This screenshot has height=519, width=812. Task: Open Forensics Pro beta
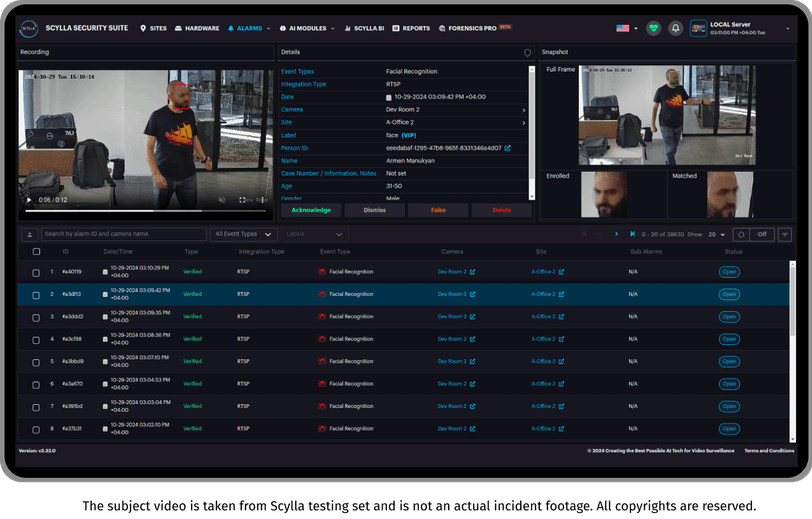(475, 28)
